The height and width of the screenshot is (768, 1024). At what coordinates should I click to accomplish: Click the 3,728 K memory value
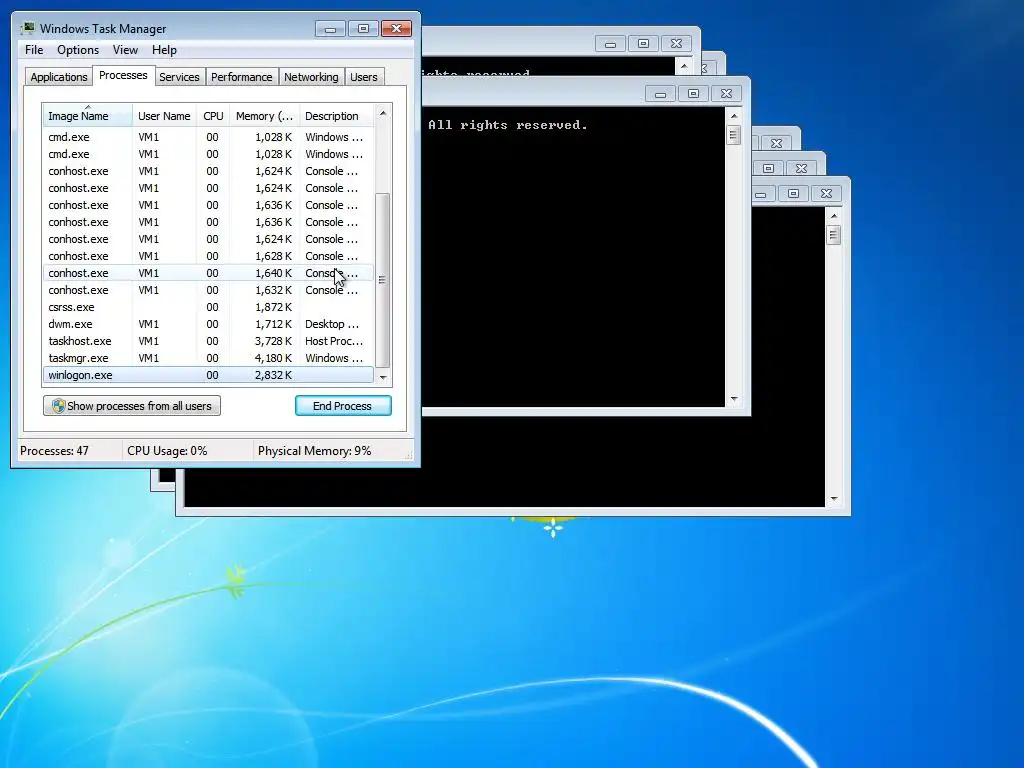(x=273, y=341)
